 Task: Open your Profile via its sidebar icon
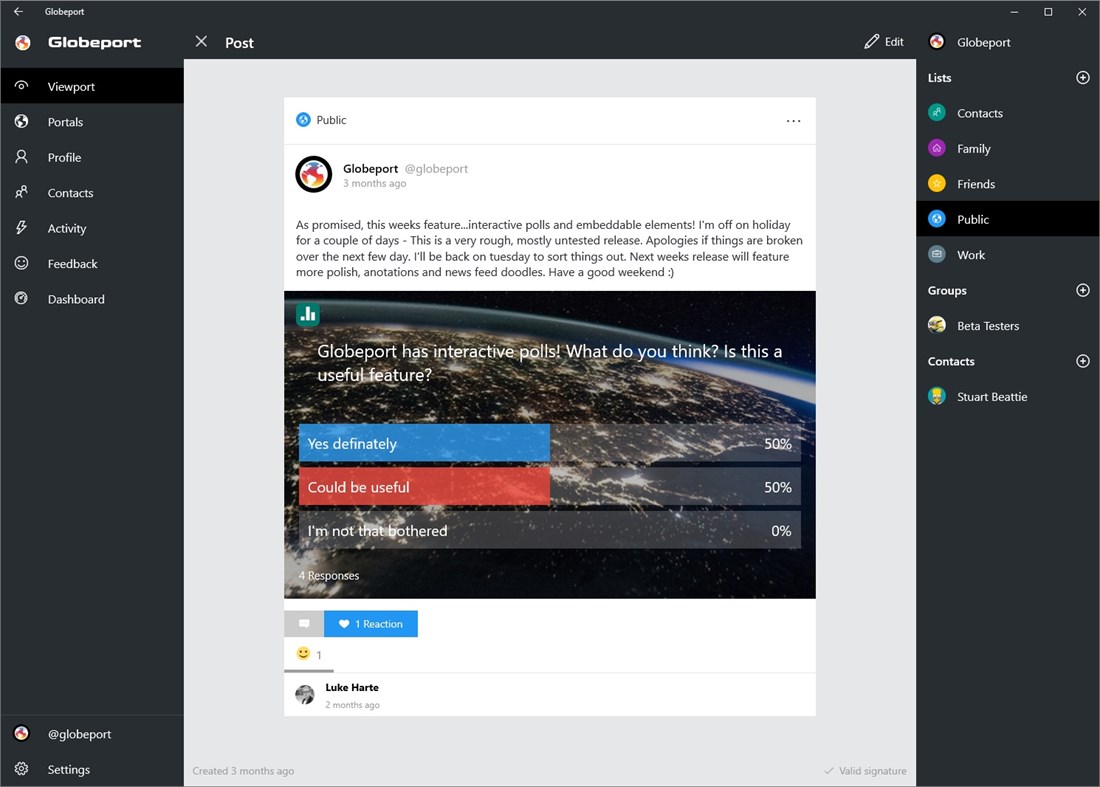click(21, 157)
